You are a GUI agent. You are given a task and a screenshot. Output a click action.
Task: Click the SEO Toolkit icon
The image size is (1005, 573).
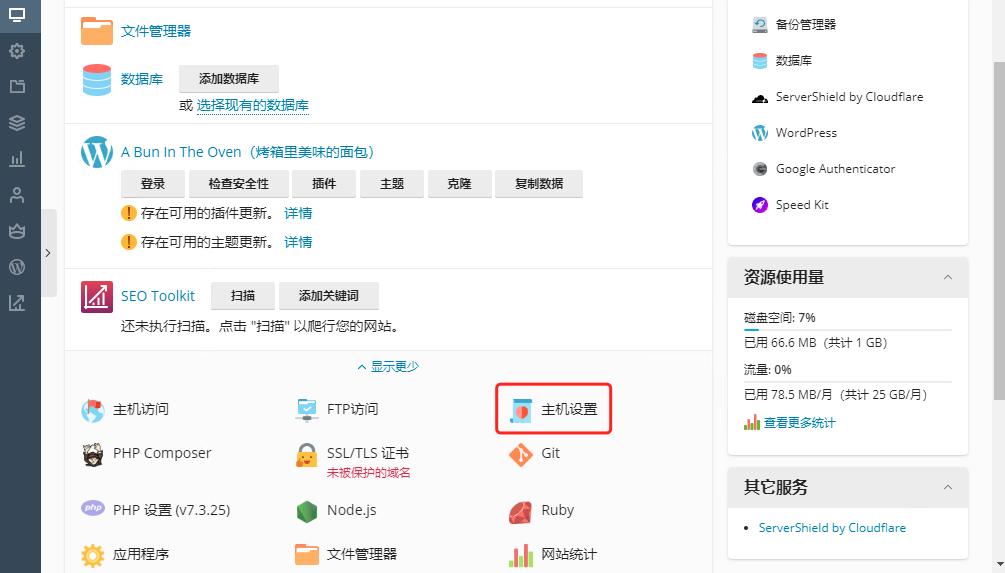pos(97,297)
